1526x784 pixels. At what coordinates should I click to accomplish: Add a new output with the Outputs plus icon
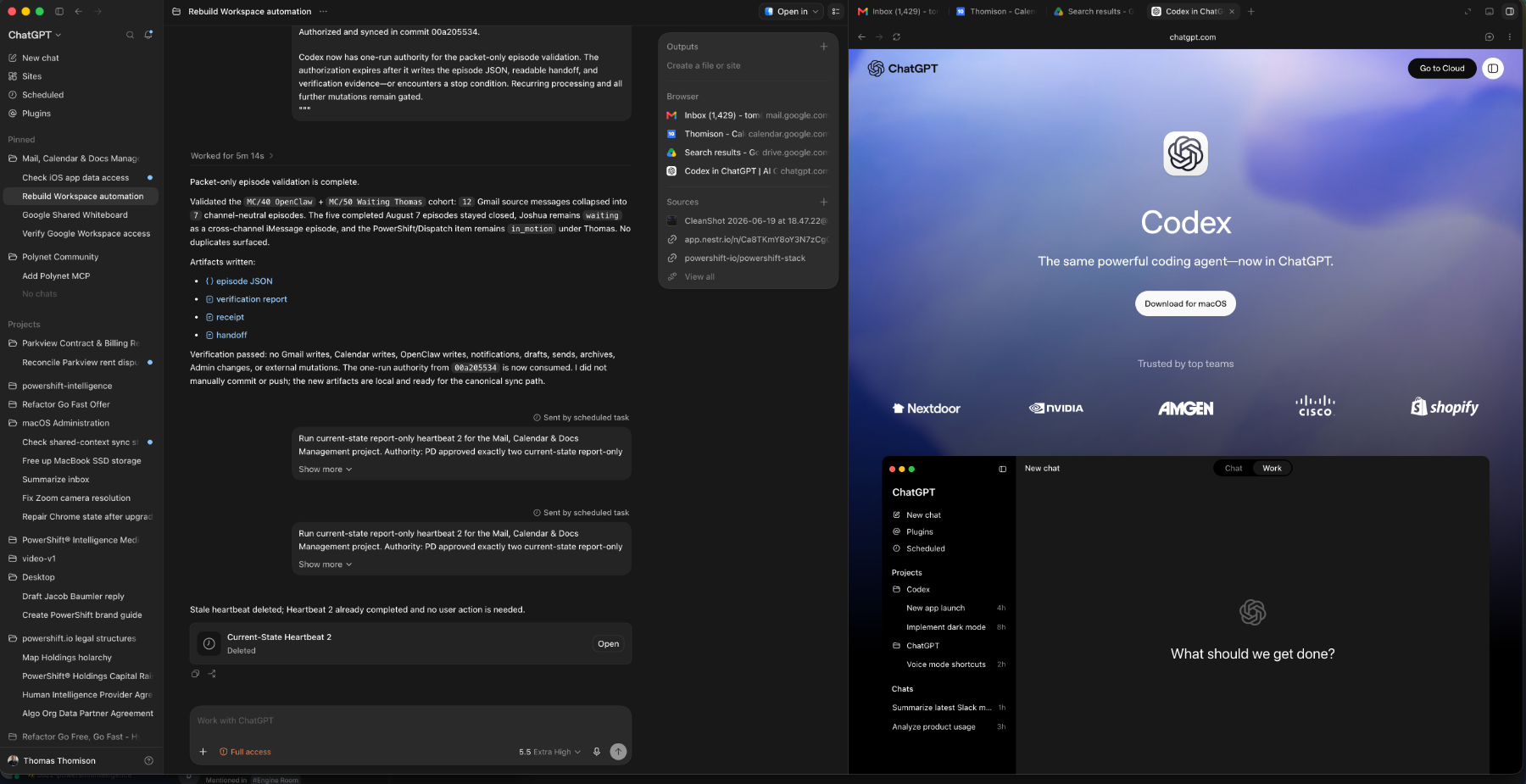[x=823, y=47]
